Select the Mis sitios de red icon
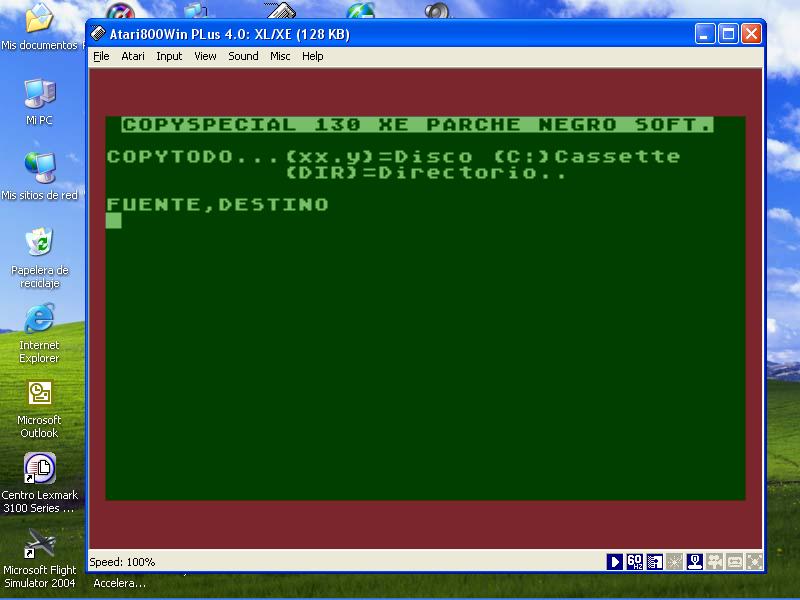This screenshot has width=800, height=600. point(39,176)
